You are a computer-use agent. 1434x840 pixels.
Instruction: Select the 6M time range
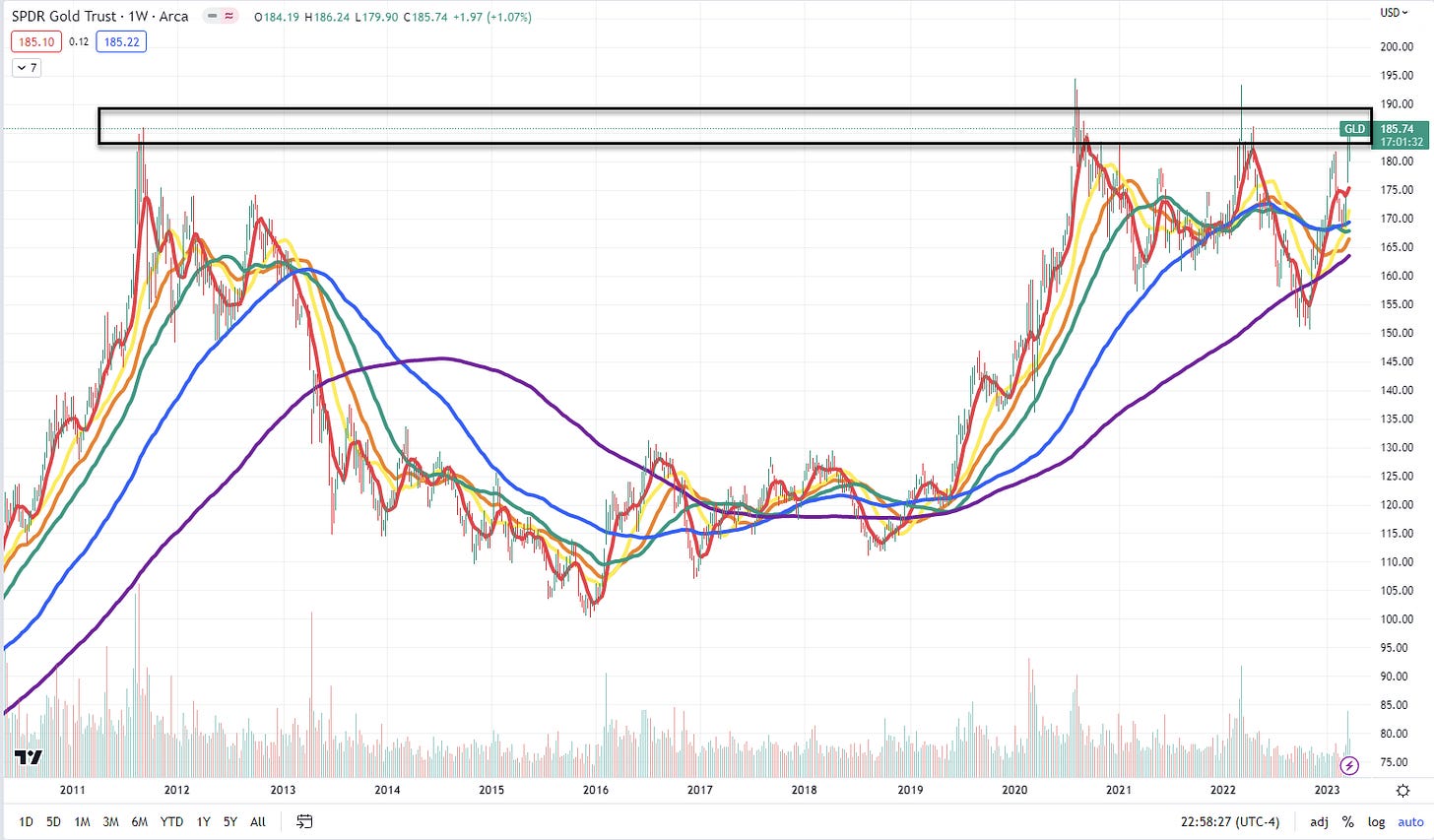(x=139, y=821)
